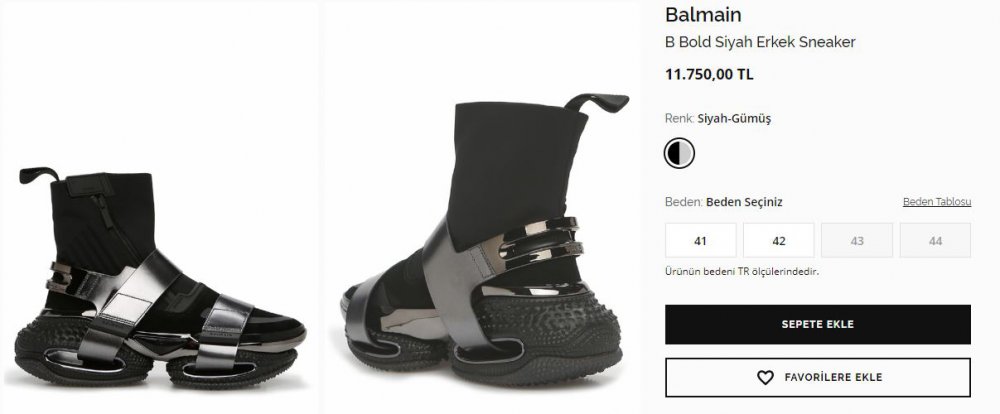The width and height of the screenshot is (1000, 414).
Task: Select the greyed-out size 43 option
Action: click(857, 240)
